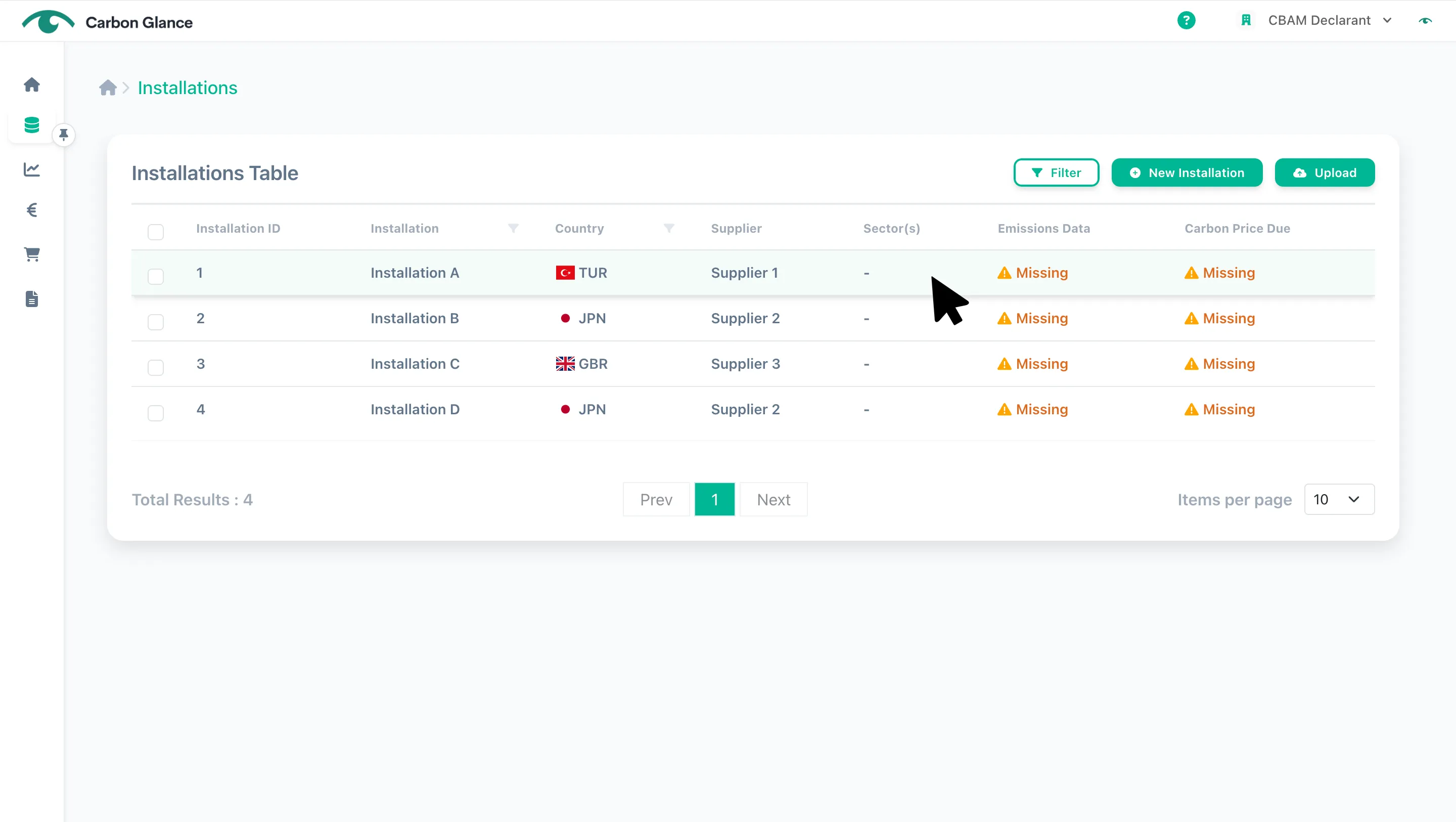The height and width of the screenshot is (822, 1456).
Task: Click the pin sidebar icon
Action: click(x=64, y=135)
